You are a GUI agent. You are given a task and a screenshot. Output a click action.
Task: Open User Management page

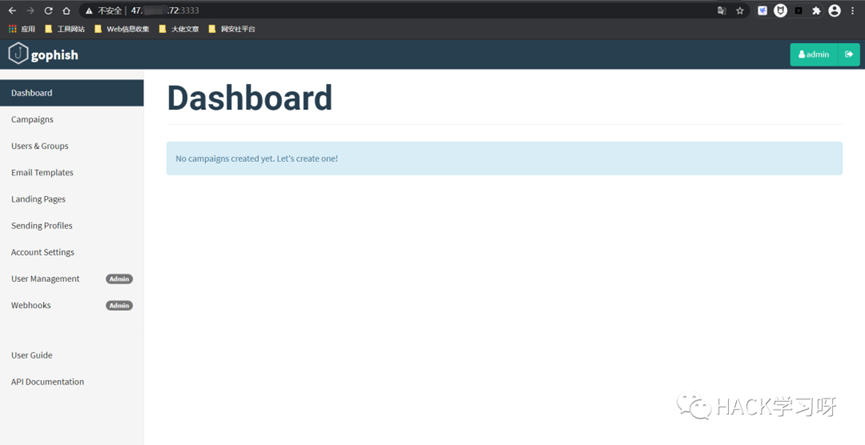point(72,278)
